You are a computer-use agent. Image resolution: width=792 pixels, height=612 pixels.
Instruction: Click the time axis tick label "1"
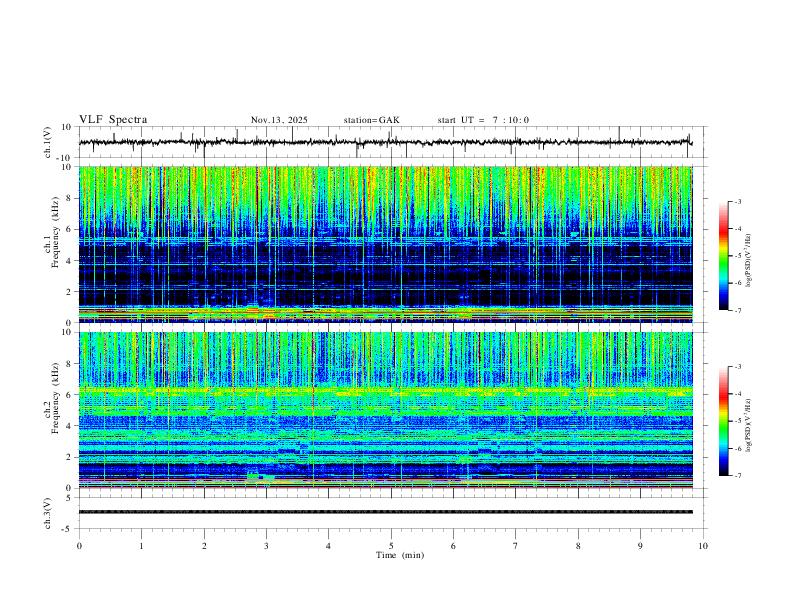click(141, 546)
